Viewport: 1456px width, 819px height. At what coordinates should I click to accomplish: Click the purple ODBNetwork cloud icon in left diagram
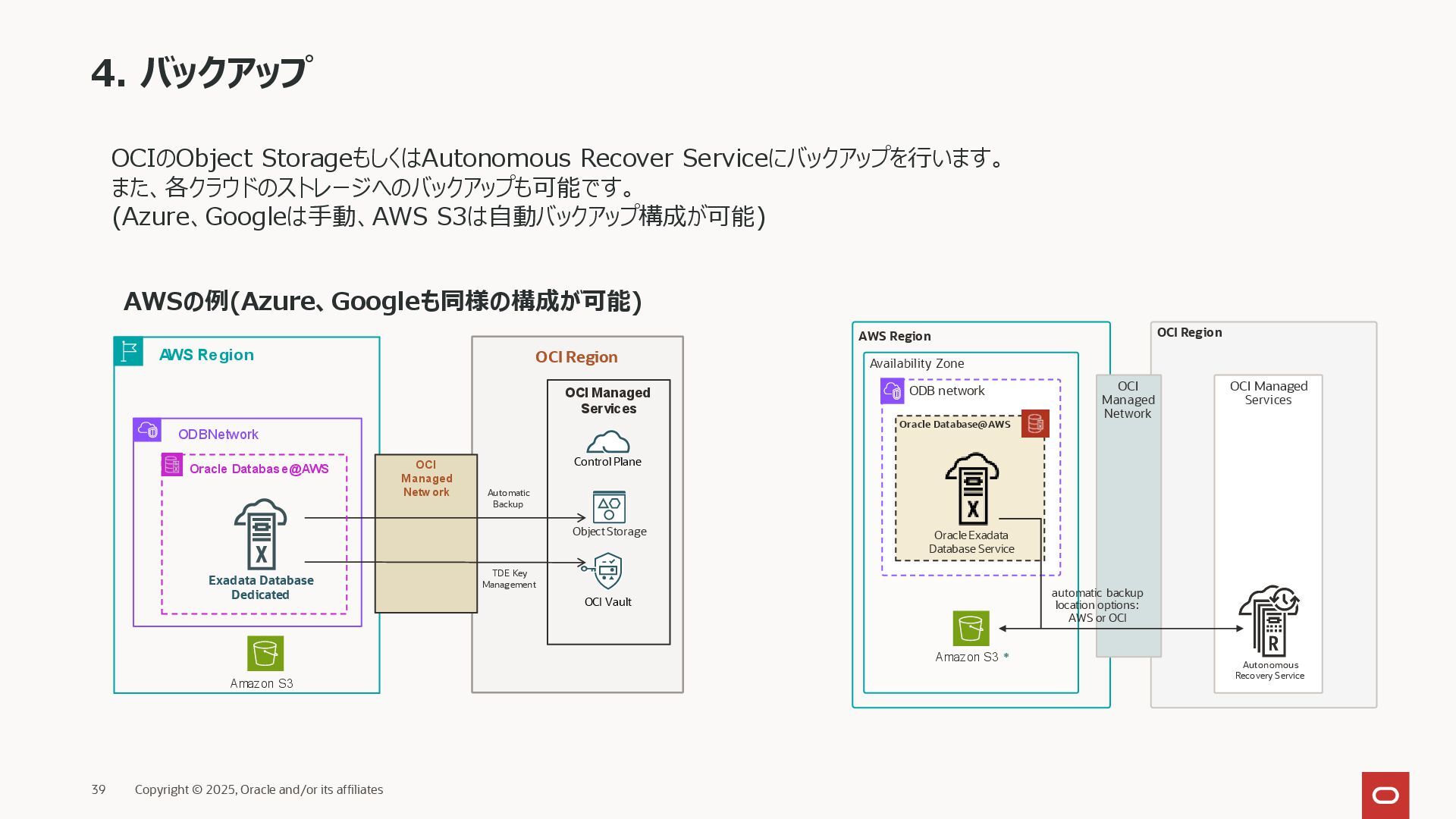[147, 430]
